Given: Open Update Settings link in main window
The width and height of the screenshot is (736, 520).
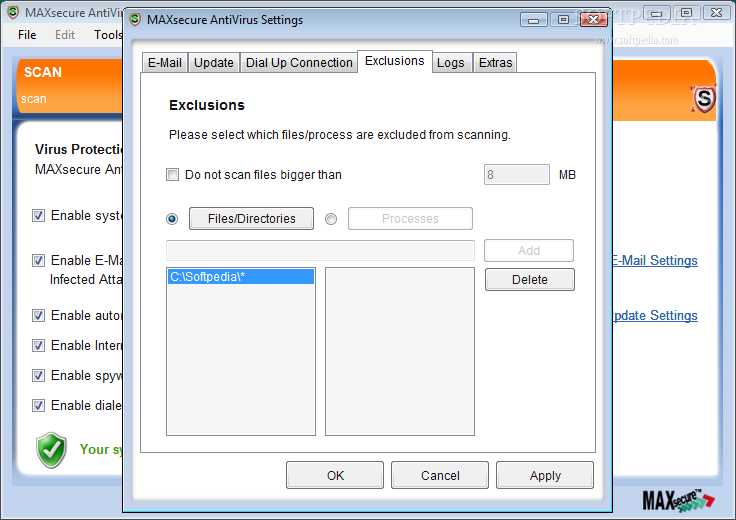Looking at the screenshot, I should [655, 315].
